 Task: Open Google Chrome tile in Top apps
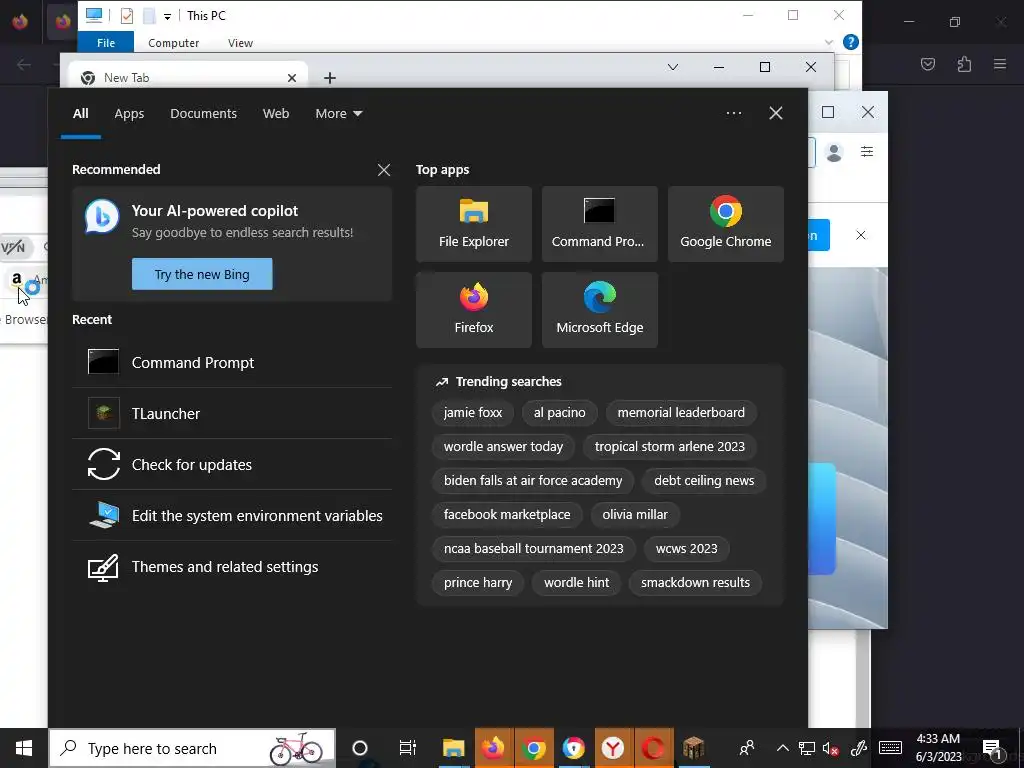point(726,224)
